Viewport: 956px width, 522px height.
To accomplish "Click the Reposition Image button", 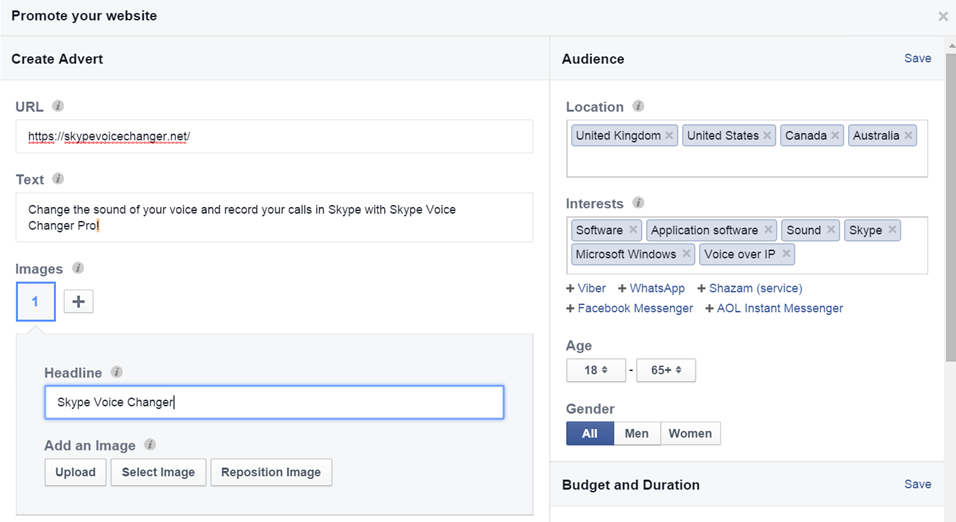I will click(271, 472).
